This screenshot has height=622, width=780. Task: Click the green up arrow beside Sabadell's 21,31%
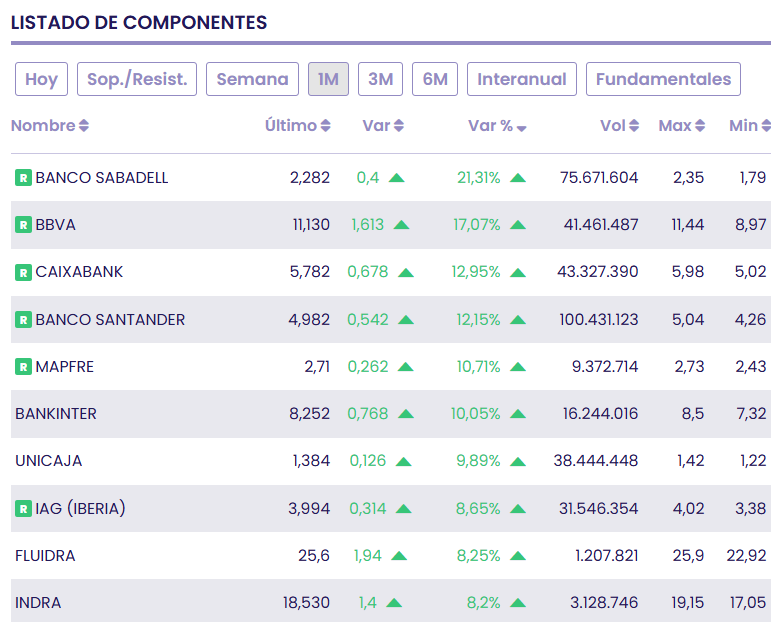pos(518,178)
